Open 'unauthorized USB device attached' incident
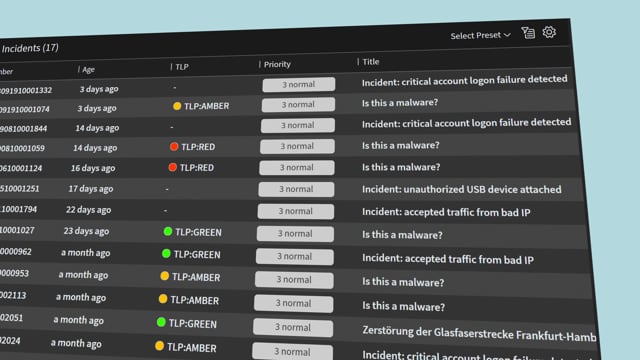640x360 pixels. coord(462,189)
